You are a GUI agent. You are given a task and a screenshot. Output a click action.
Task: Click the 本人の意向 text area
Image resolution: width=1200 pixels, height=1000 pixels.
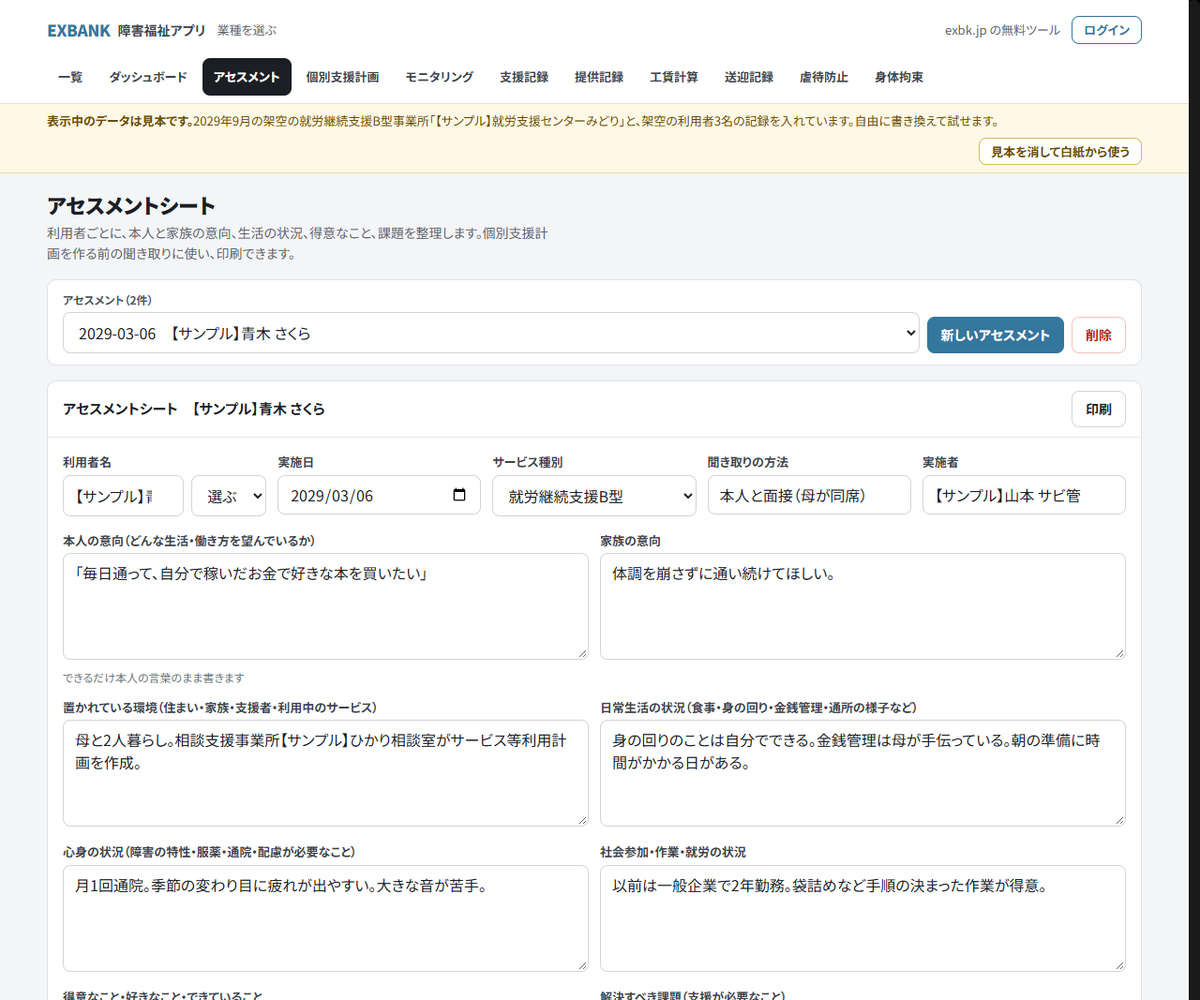point(325,606)
